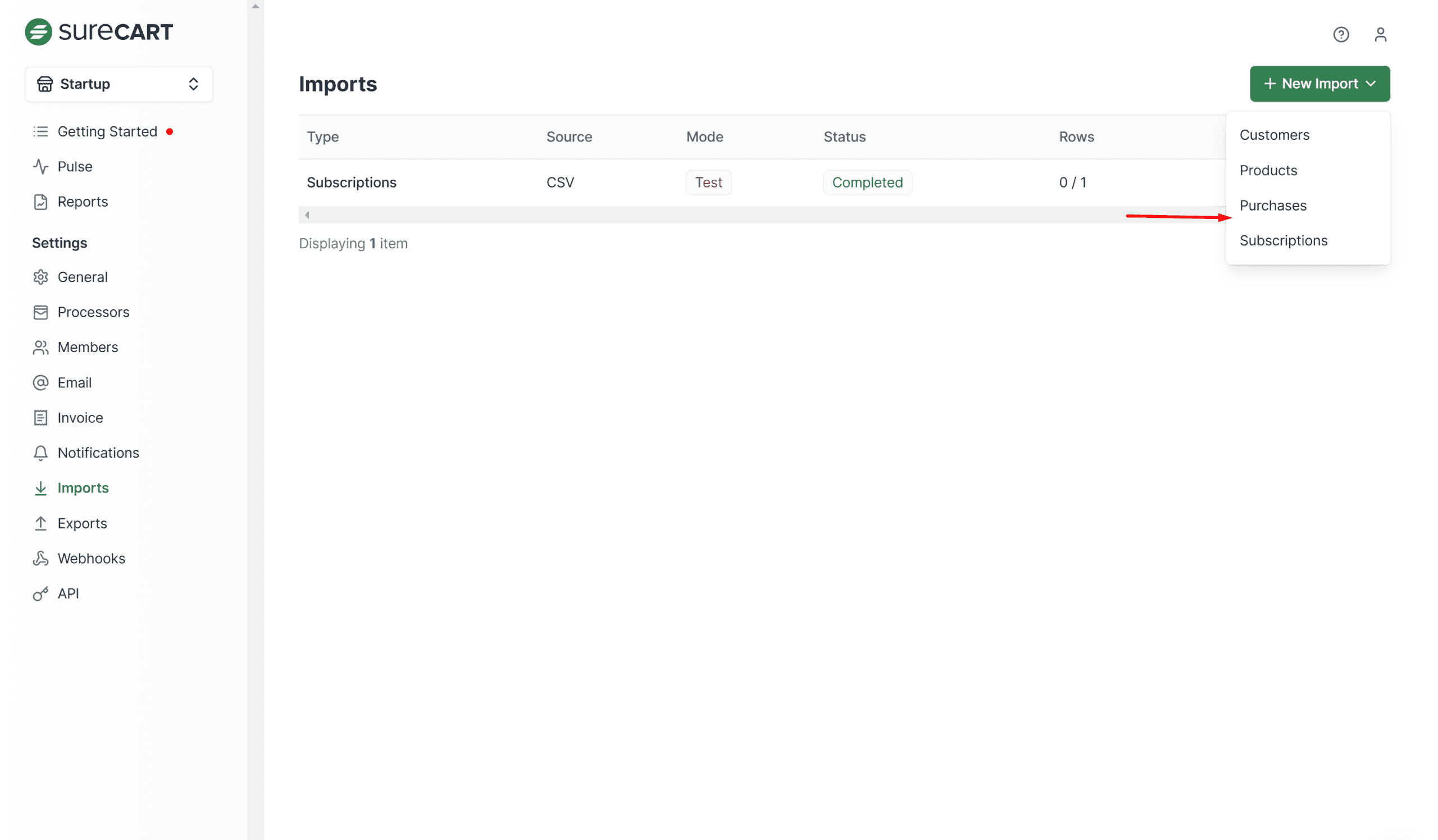The image size is (1438, 840).
Task: Click the API key icon
Action: click(x=40, y=594)
